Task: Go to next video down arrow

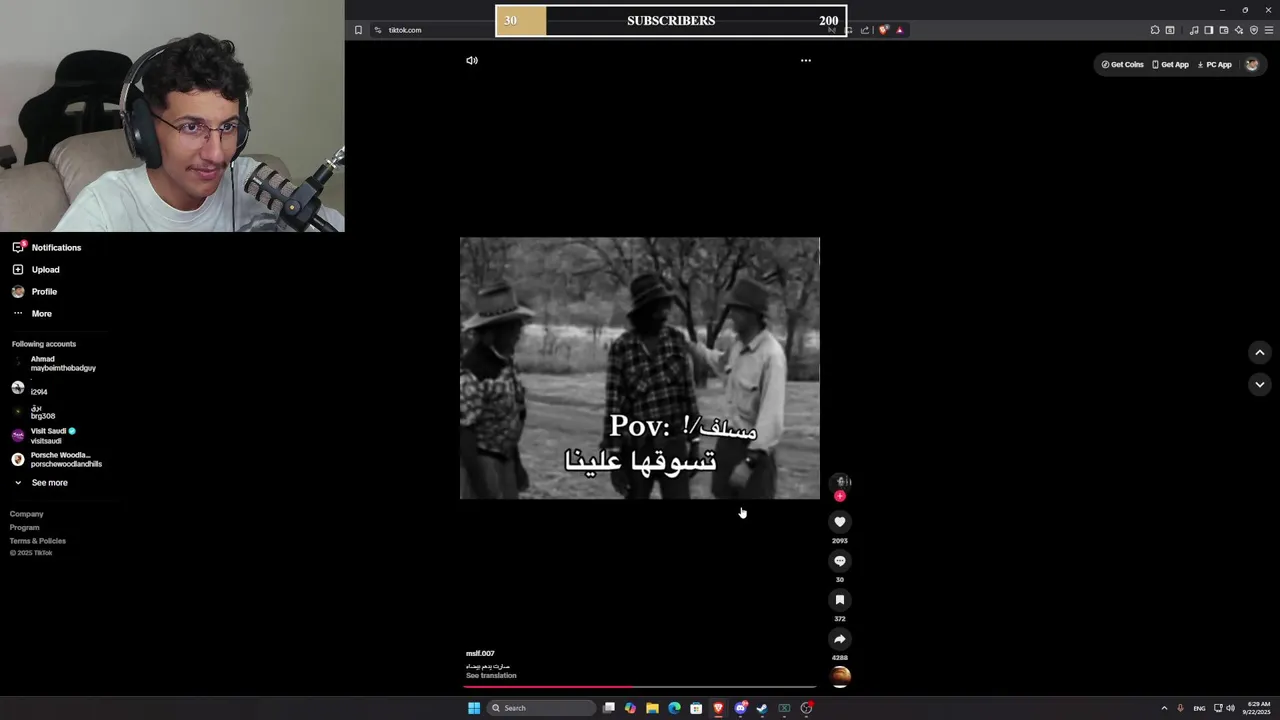Action: point(1260,384)
